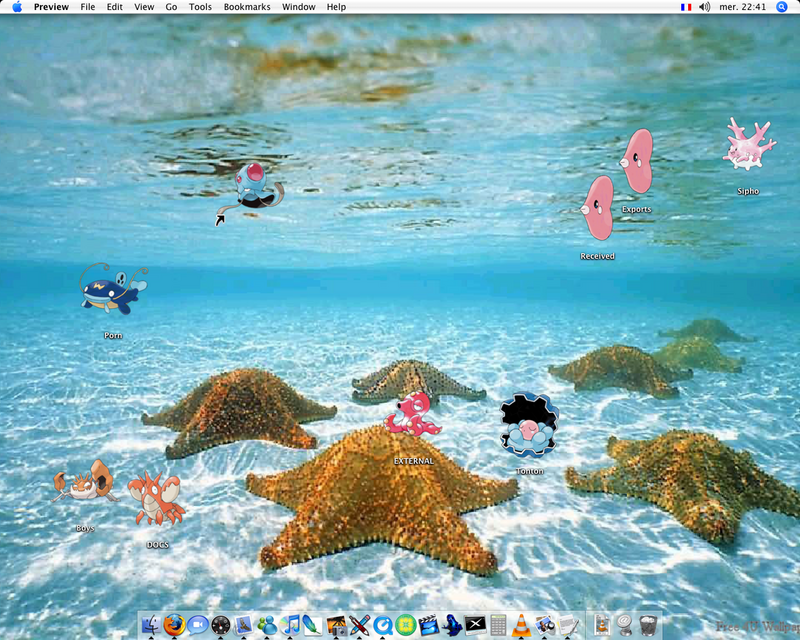The image size is (800, 640).
Task: Open the Trash in the Dock
Action: 648,625
